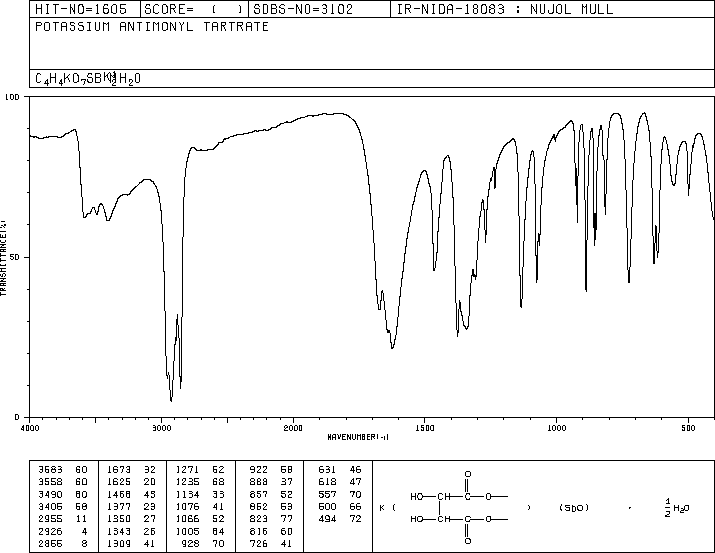
Task: Pick the 1271 wavenumber cell
Action: click(187, 470)
